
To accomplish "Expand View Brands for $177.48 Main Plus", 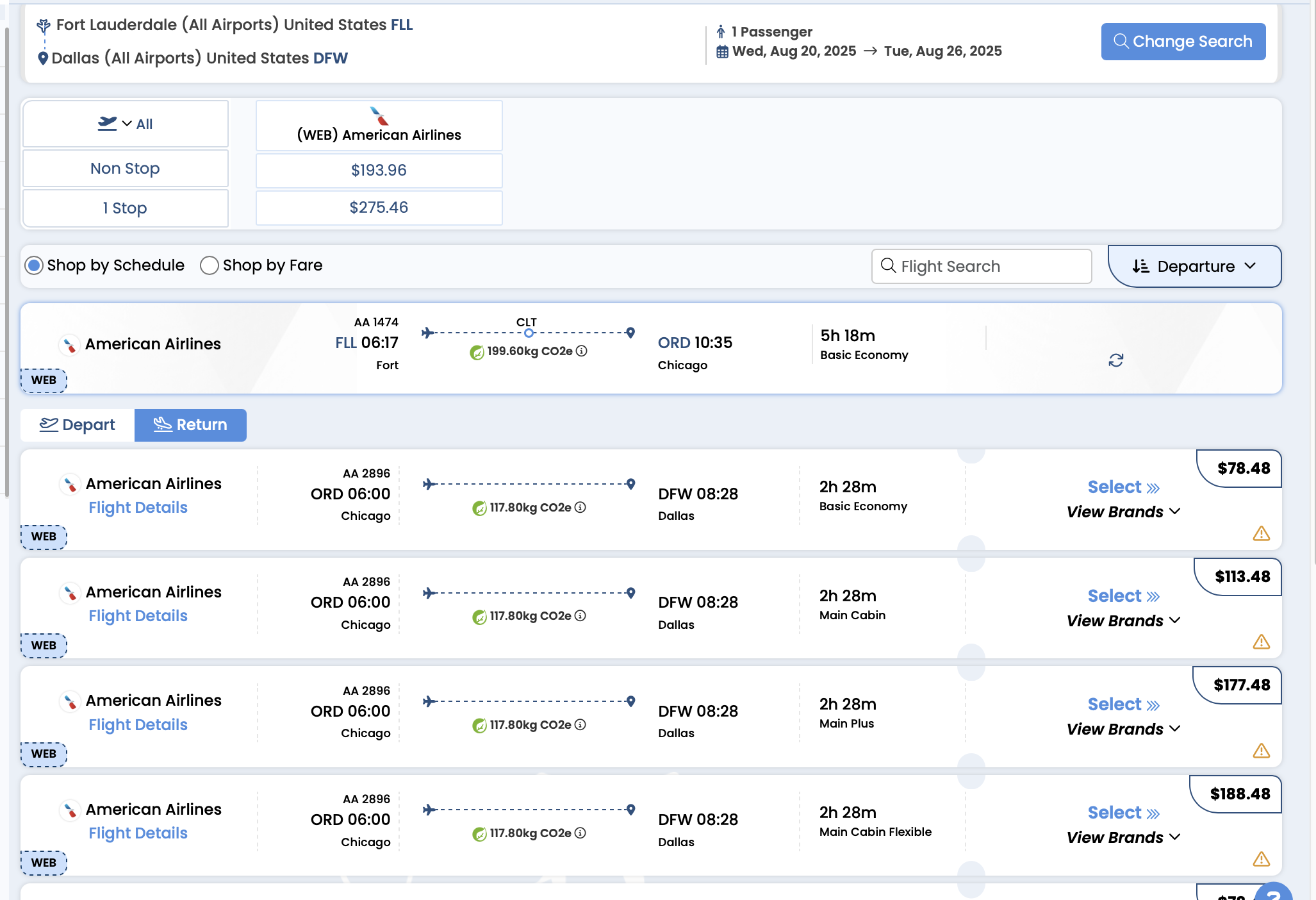I will click(x=1123, y=729).
